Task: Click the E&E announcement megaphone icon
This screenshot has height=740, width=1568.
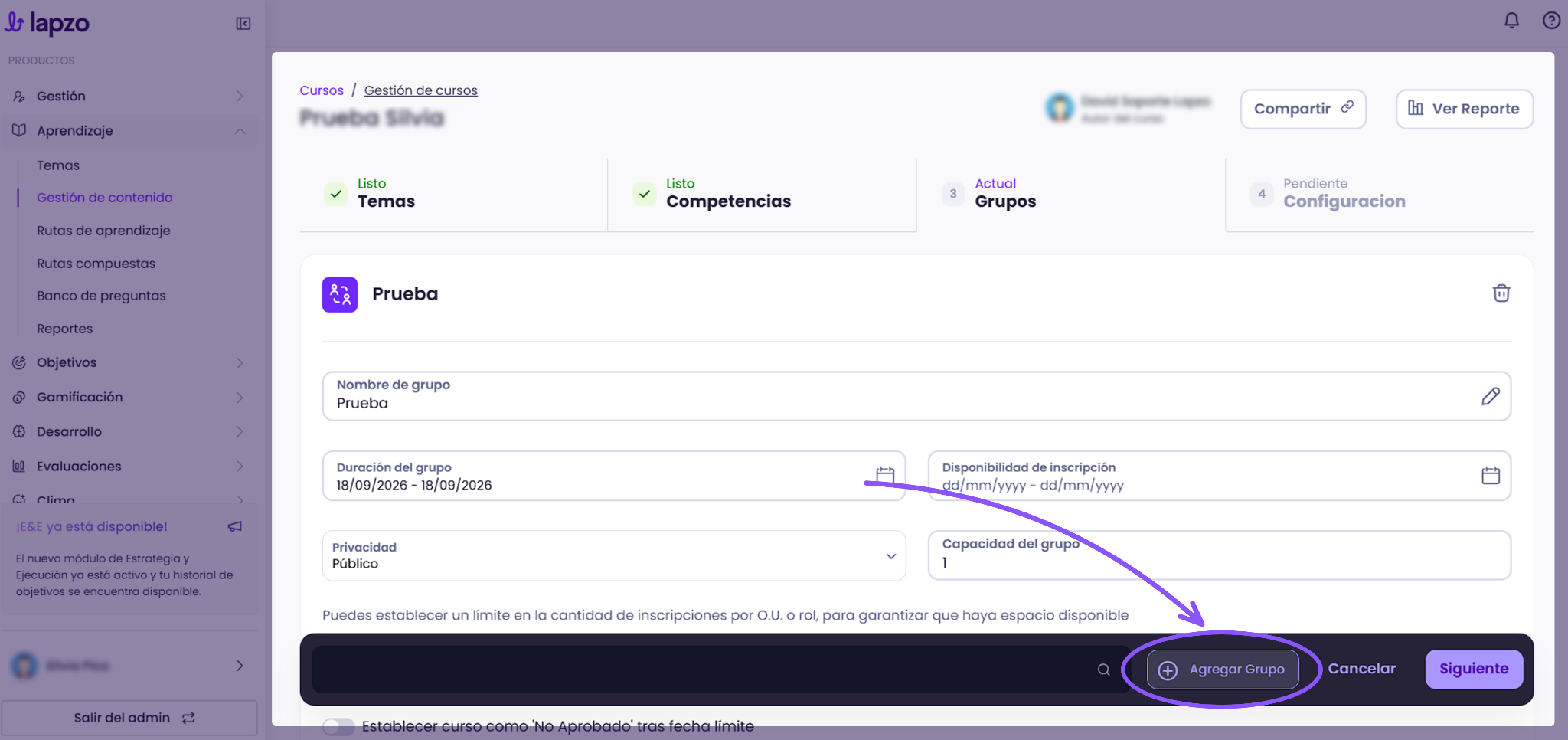Action: (x=235, y=526)
